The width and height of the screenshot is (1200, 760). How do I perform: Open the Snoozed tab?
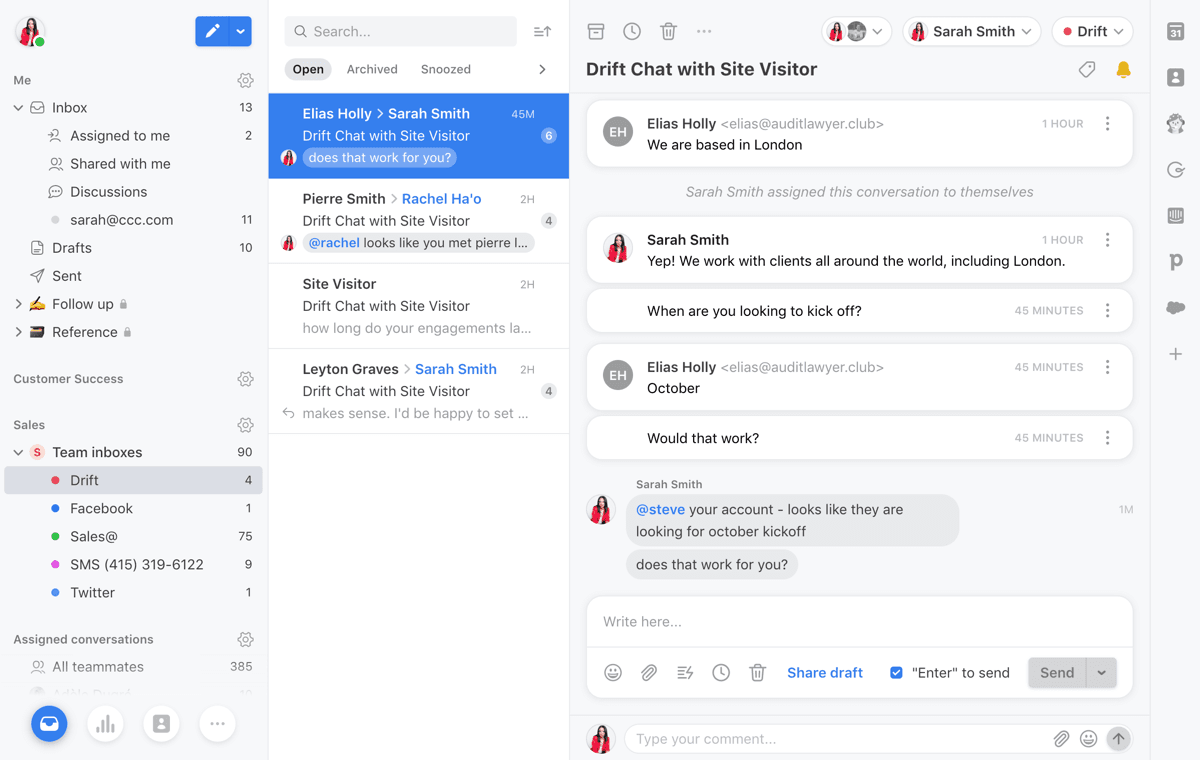pyautogui.click(x=445, y=69)
